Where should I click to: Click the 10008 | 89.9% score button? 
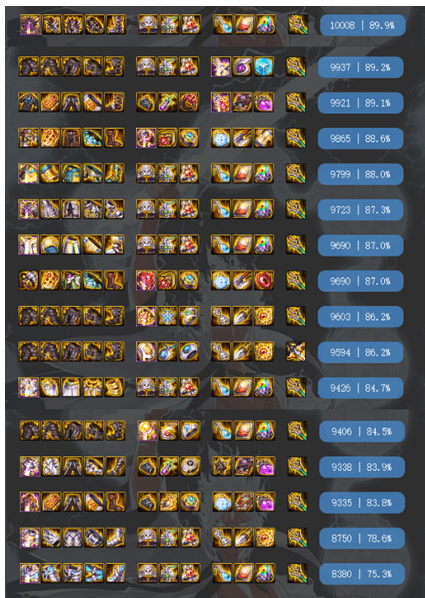pos(362,26)
